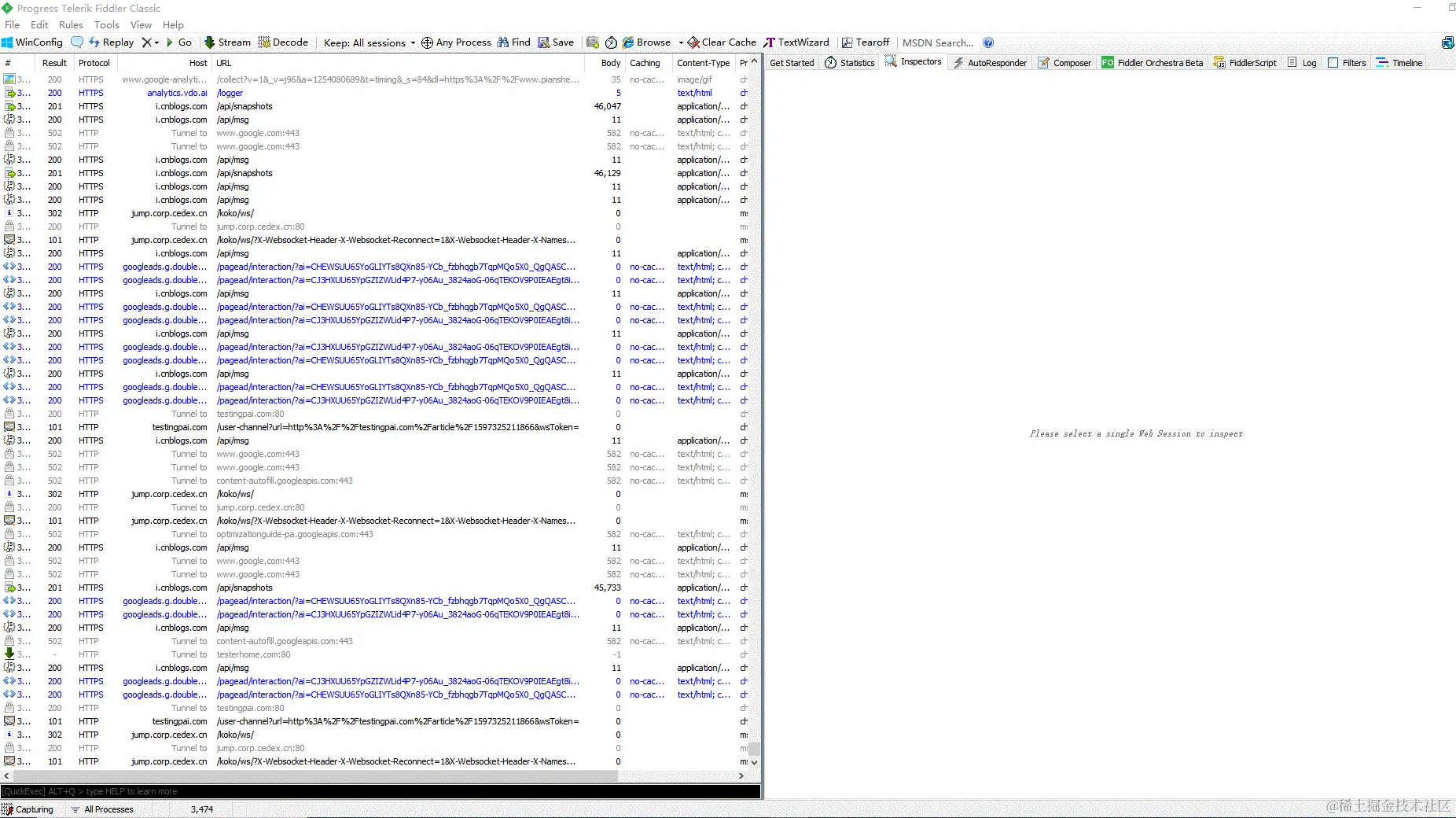Sort sessions by Host column header
The height and width of the screenshot is (818, 1456).
coord(165,63)
